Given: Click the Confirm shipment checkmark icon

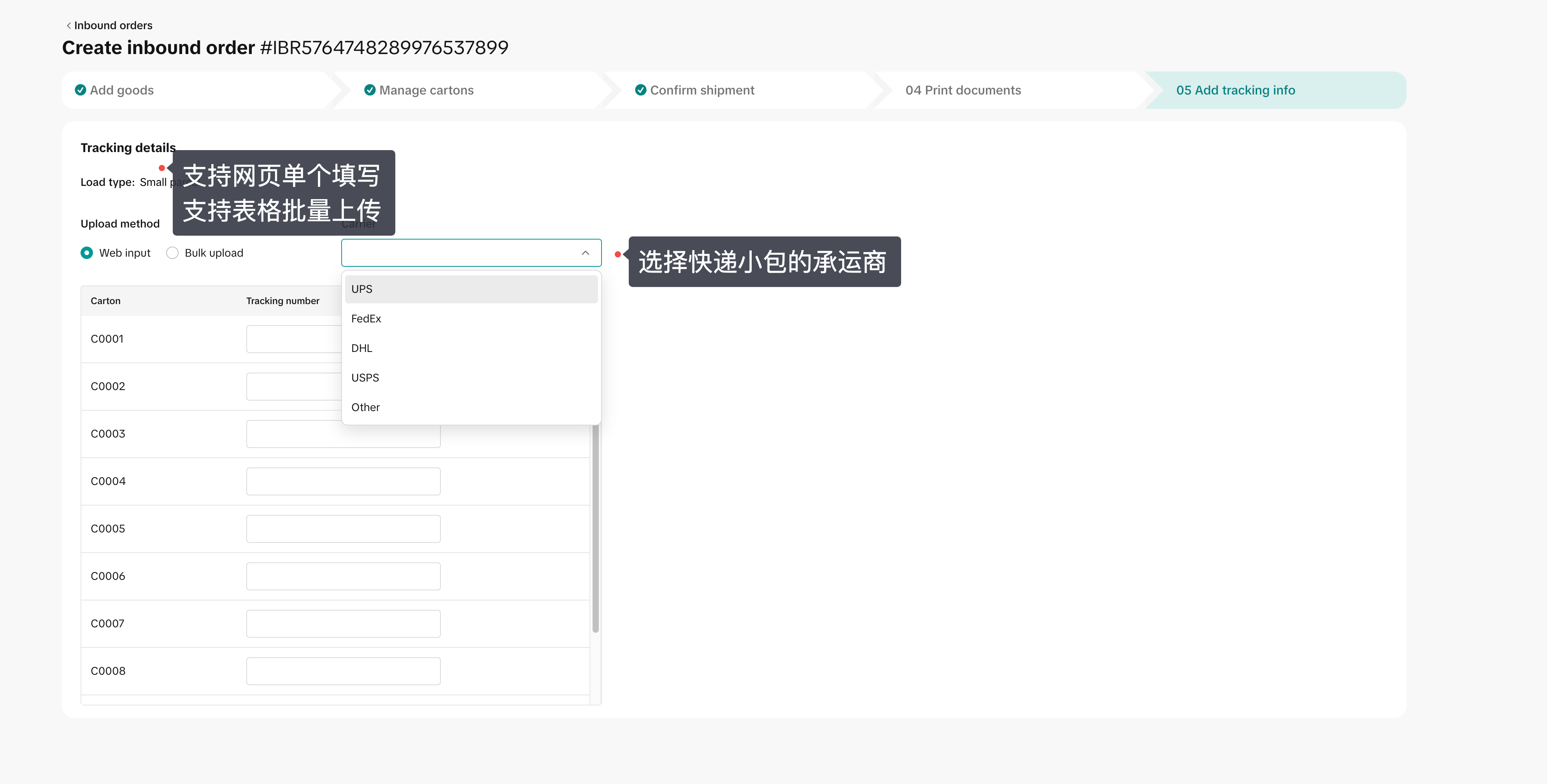Looking at the screenshot, I should 640,90.
